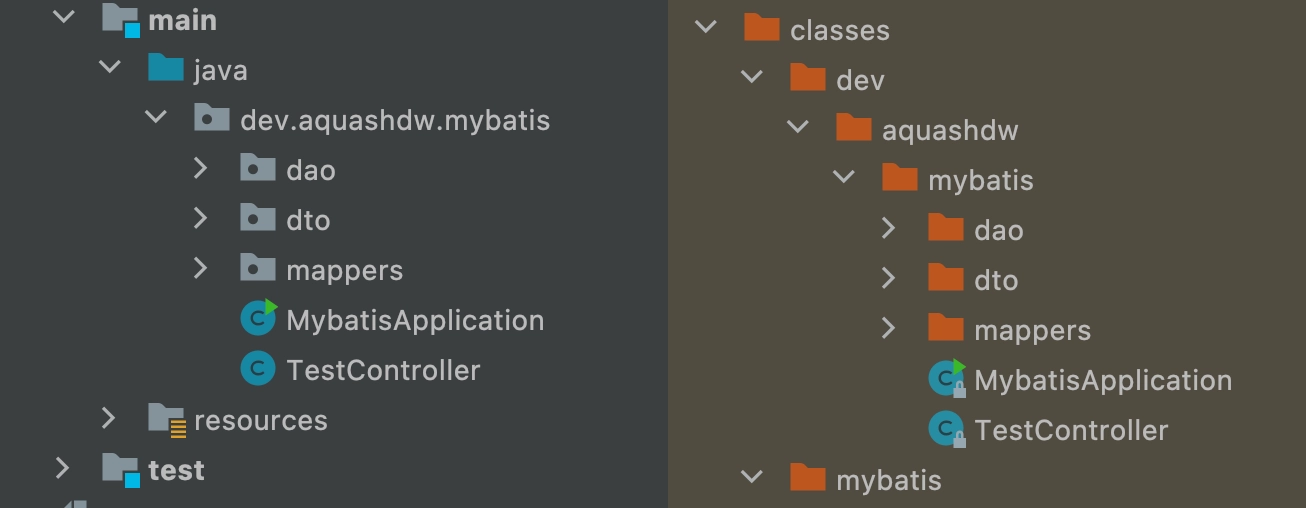This screenshot has height=508, width=1306.
Task: Select the mappers package under main
Action: click(x=344, y=270)
